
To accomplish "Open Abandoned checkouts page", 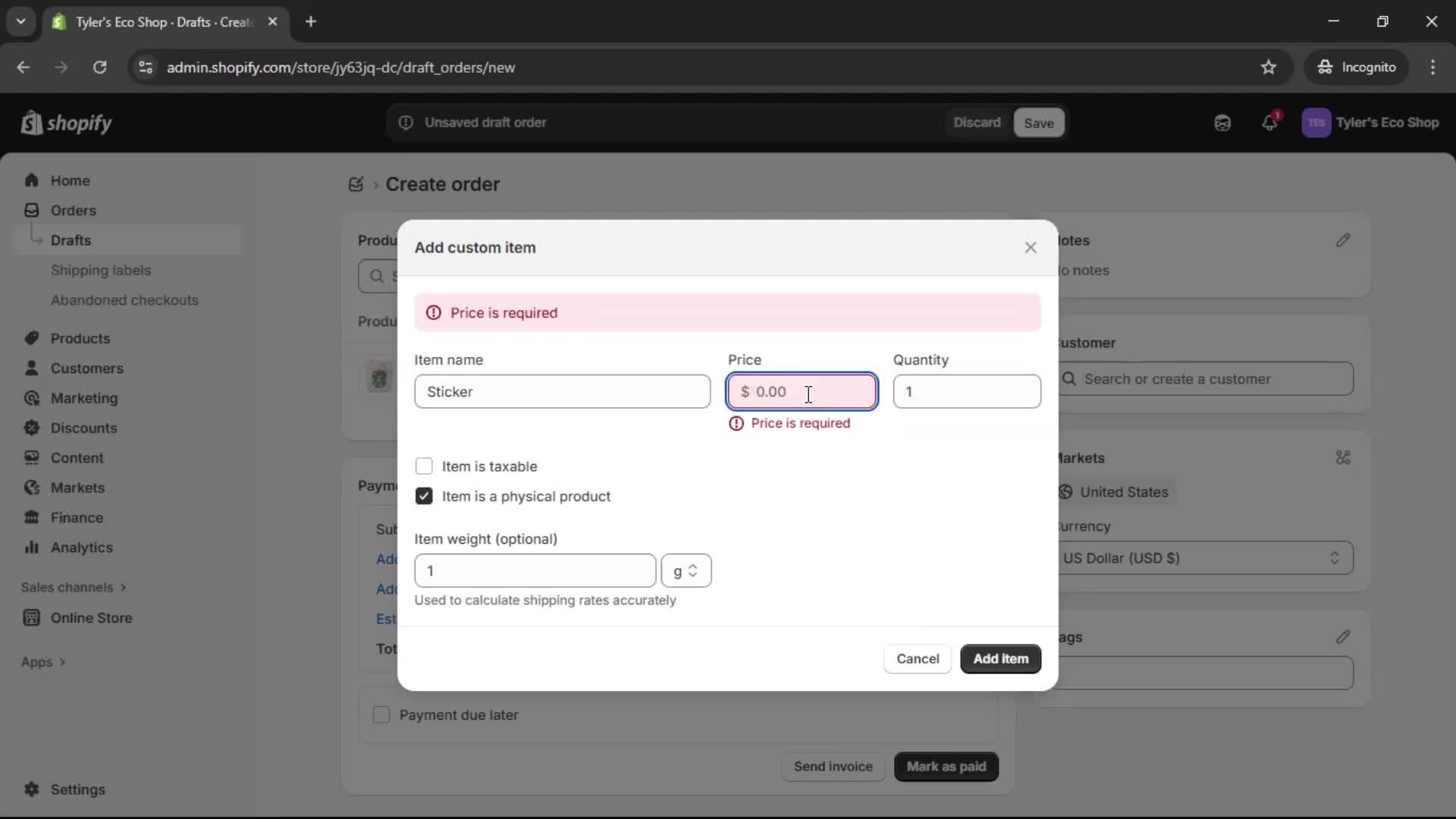I will (124, 300).
